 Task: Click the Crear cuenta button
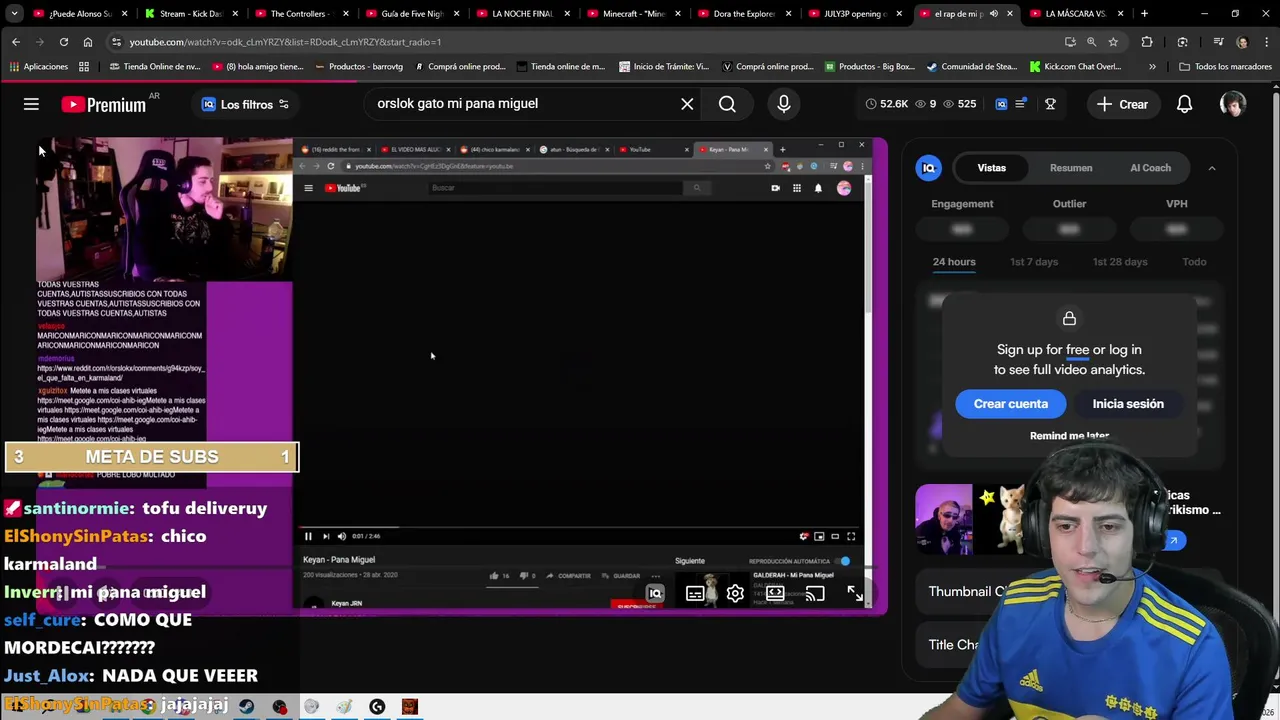[x=1011, y=404]
